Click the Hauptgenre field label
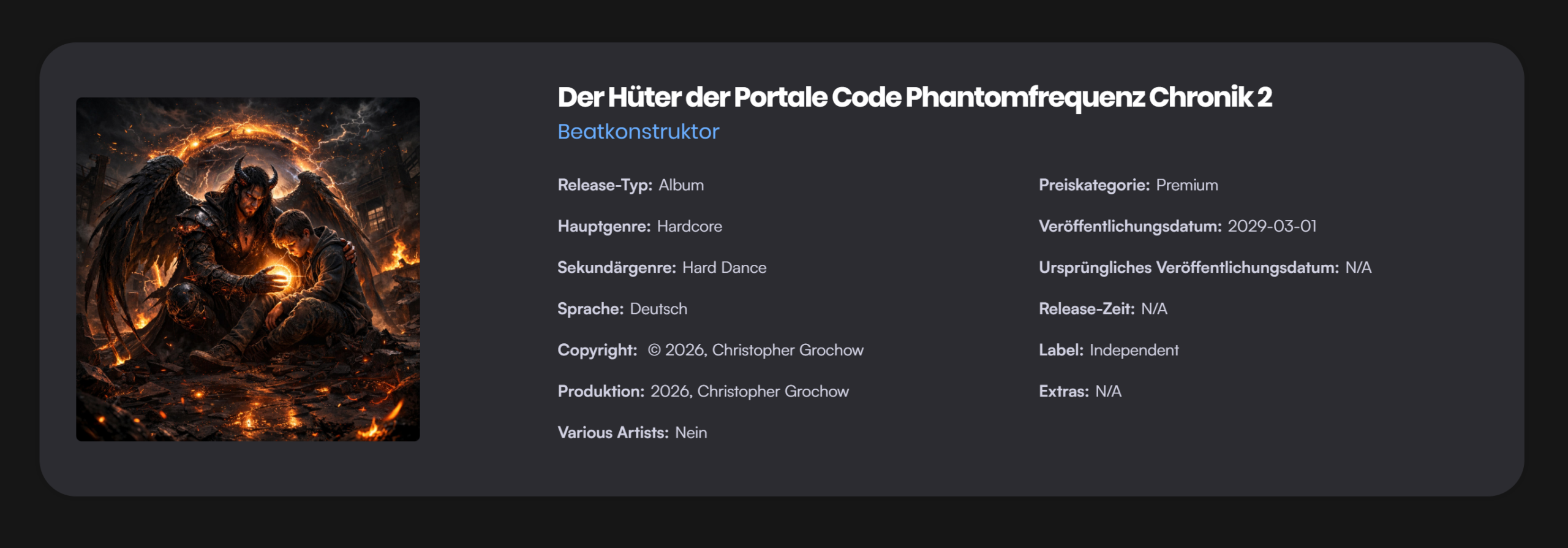 pyautogui.click(x=603, y=226)
